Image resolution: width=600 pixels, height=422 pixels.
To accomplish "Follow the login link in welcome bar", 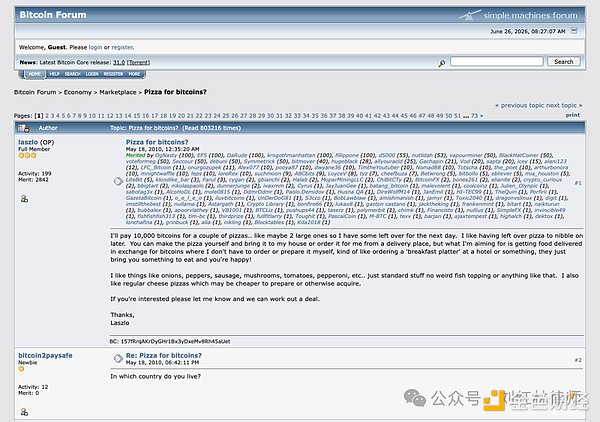I will (95, 47).
